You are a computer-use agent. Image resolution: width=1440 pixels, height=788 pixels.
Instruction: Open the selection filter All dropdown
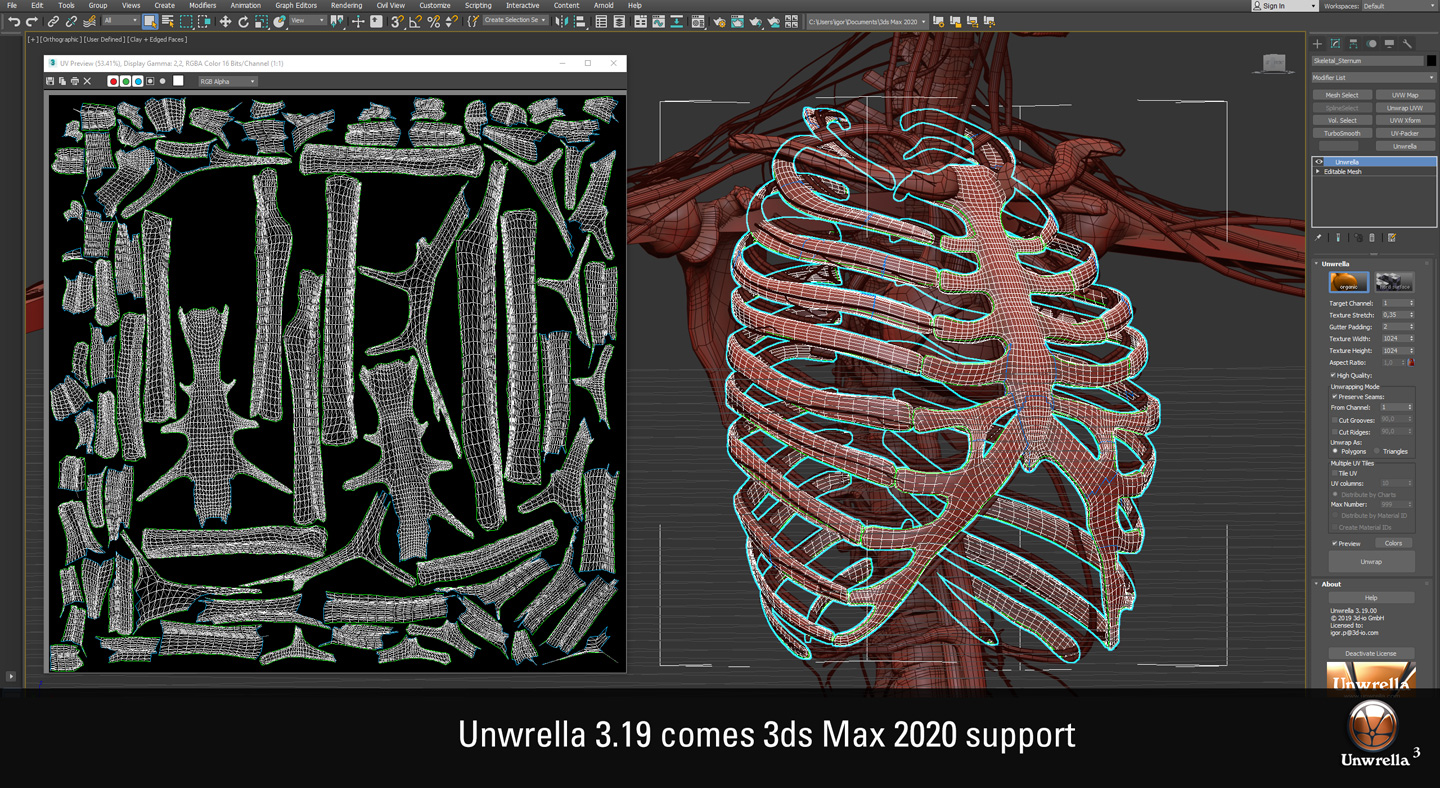coord(120,21)
